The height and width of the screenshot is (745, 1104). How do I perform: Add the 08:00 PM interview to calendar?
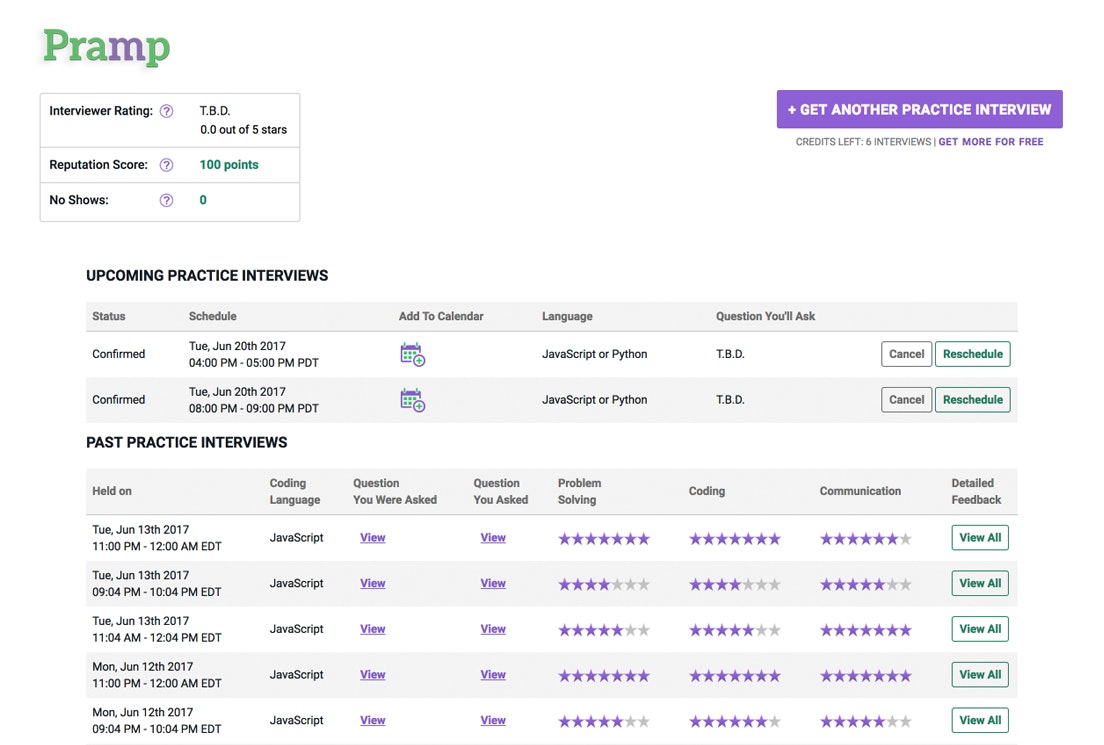(x=412, y=400)
